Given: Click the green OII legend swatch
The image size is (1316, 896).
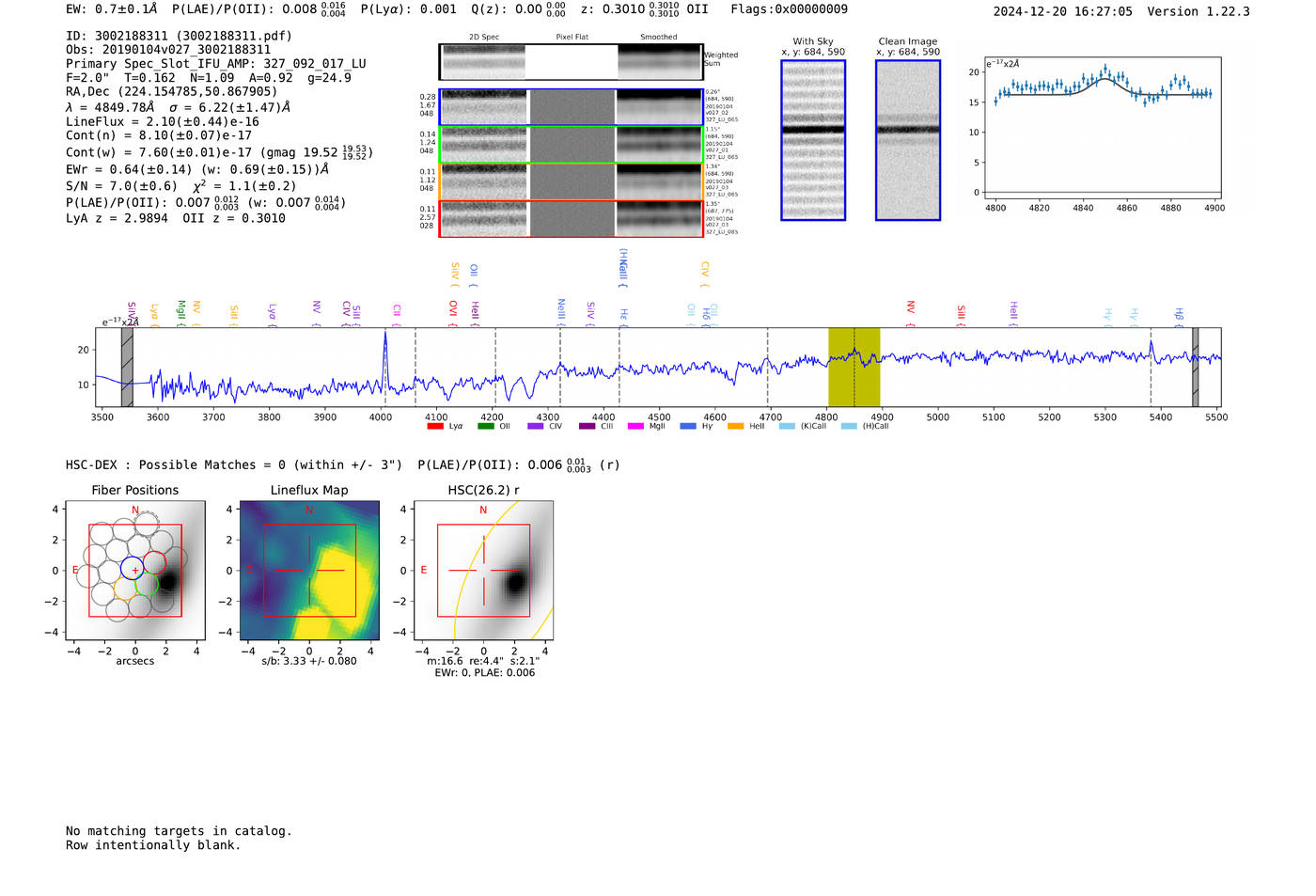Looking at the screenshot, I should (x=486, y=426).
